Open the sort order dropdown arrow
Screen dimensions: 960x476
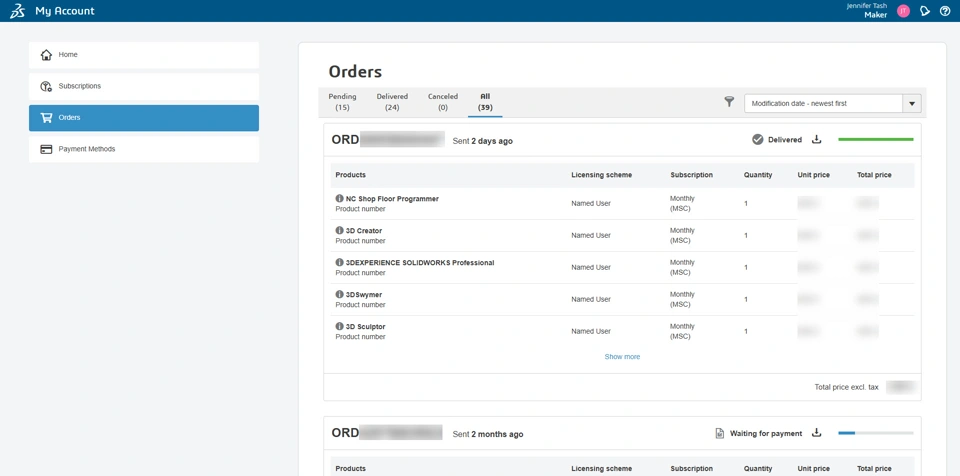[x=912, y=104]
